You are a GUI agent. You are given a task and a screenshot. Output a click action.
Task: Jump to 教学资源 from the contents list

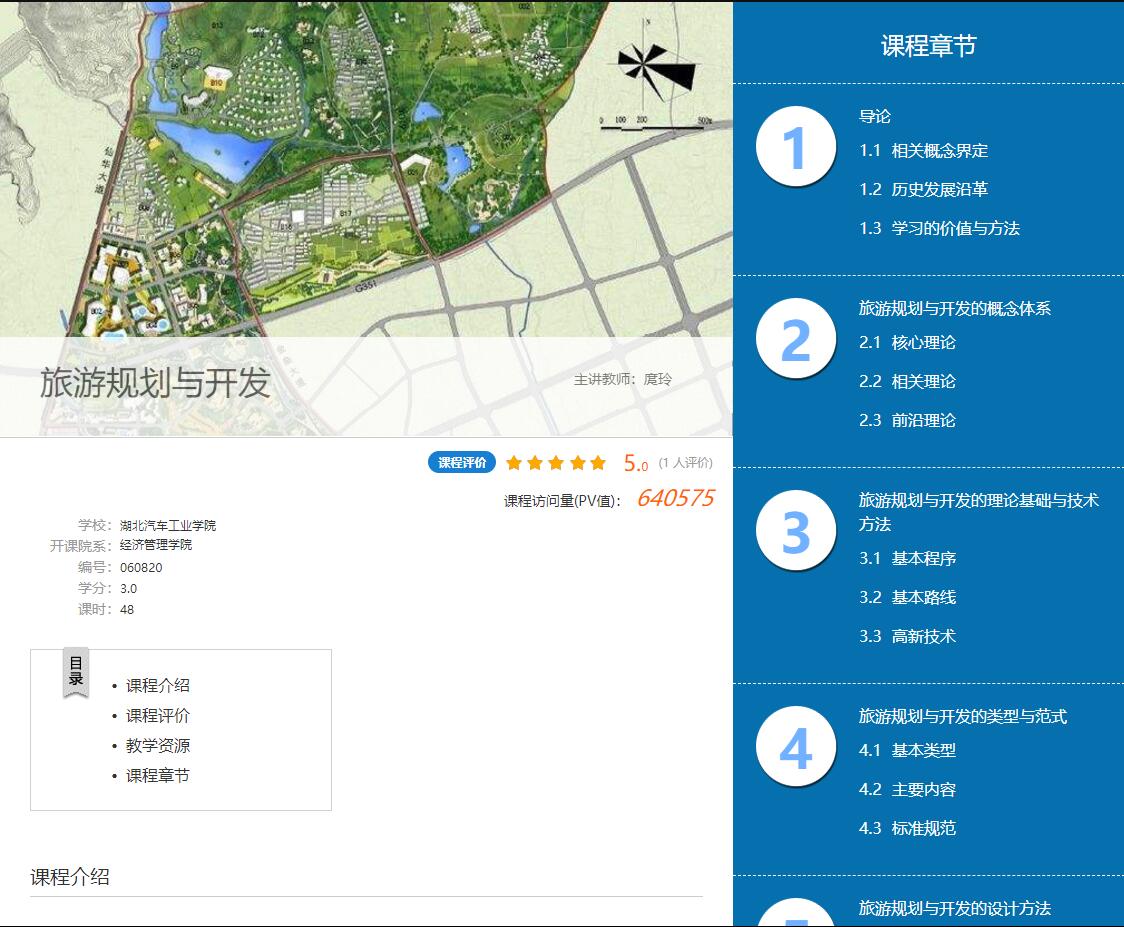157,745
